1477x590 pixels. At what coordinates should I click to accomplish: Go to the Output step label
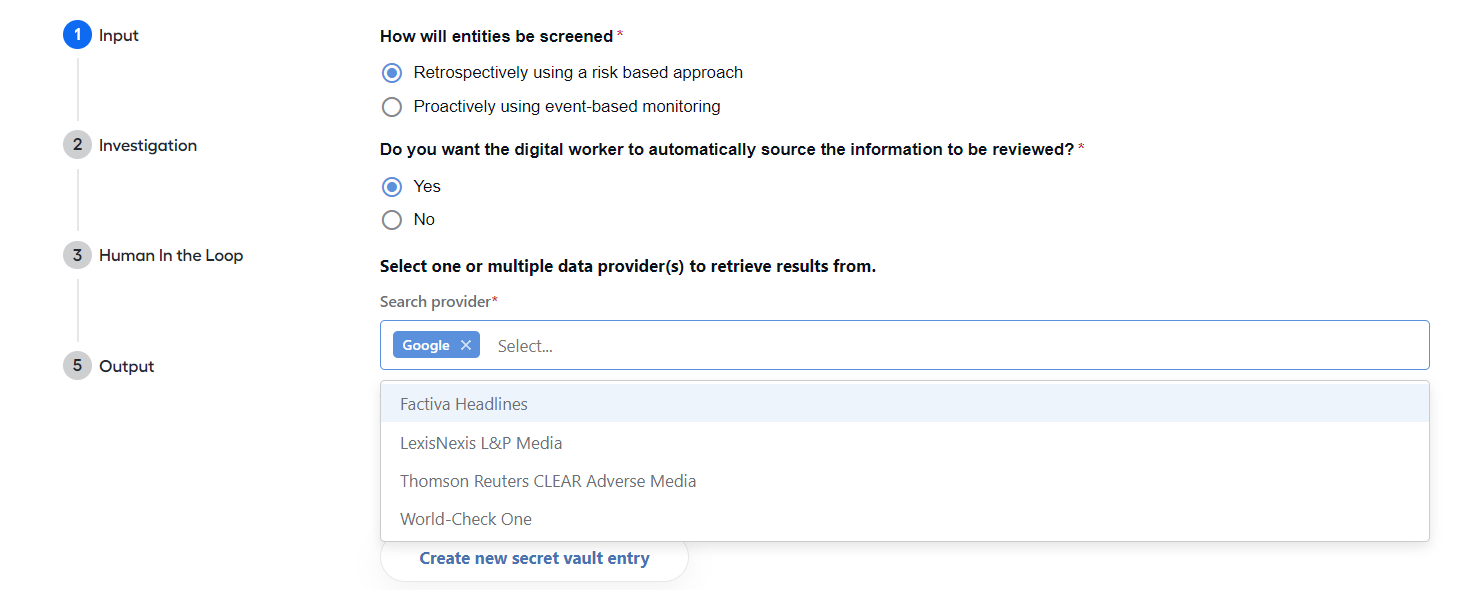point(126,366)
